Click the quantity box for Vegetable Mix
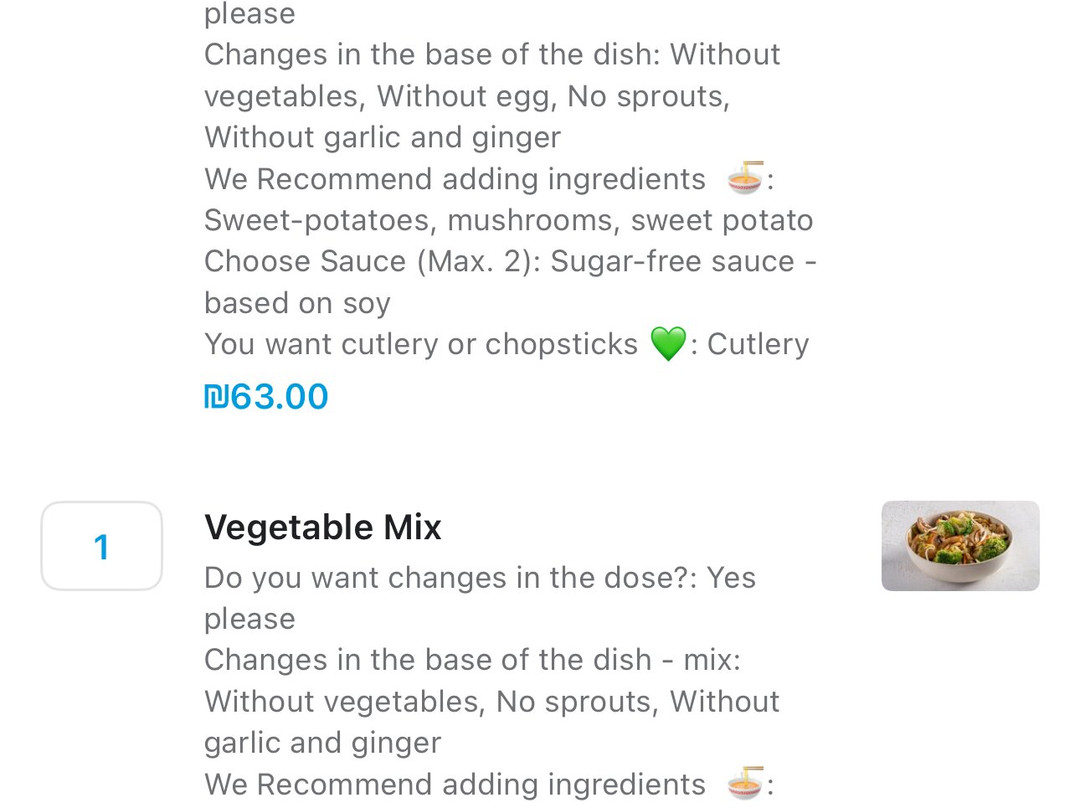Screen dimensions: 1080x808 tap(101, 546)
